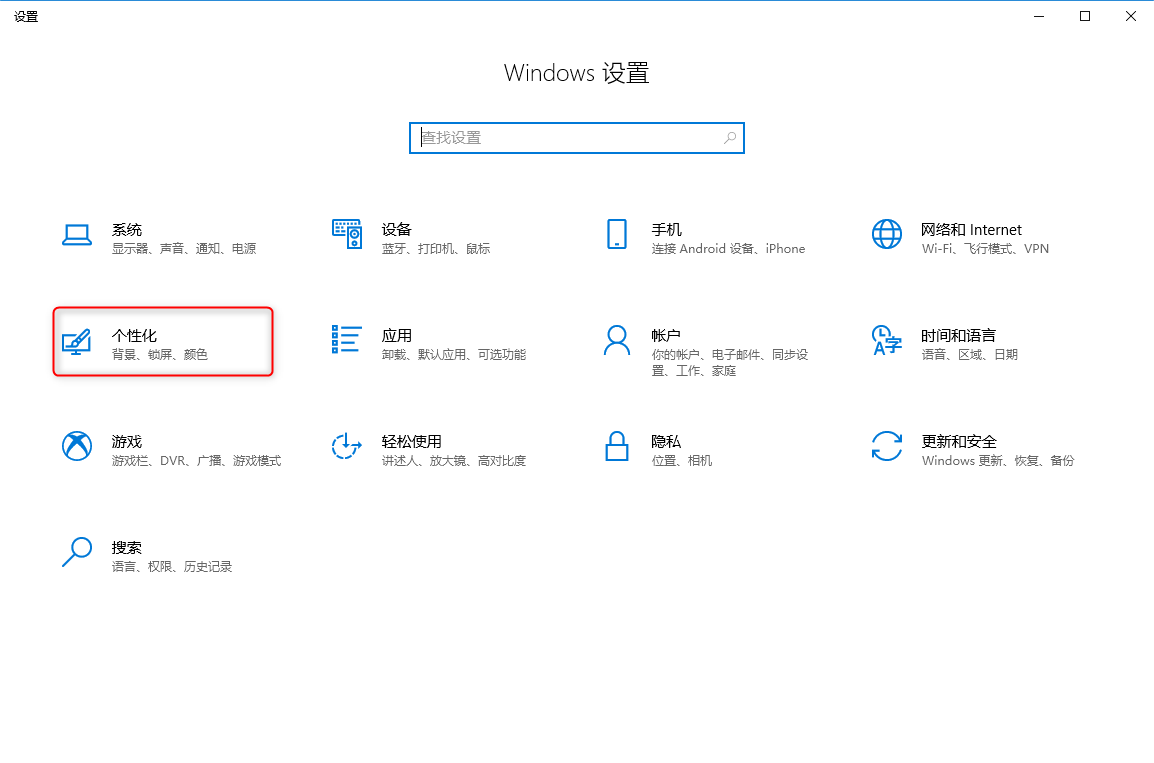The width and height of the screenshot is (1154, 763).
Task: Click the globe icon for 网络和 Internet
Action: pyautogui.click(x=887, y=234)
